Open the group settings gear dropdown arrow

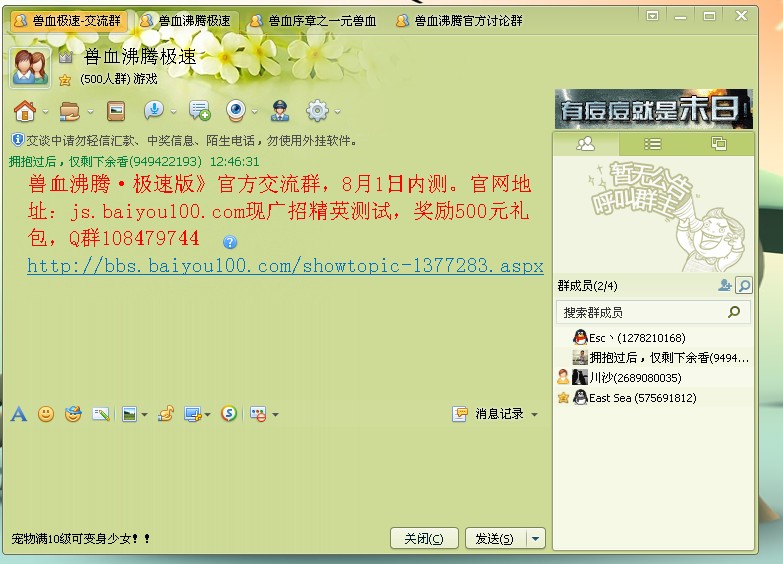[x=338, y=112]
